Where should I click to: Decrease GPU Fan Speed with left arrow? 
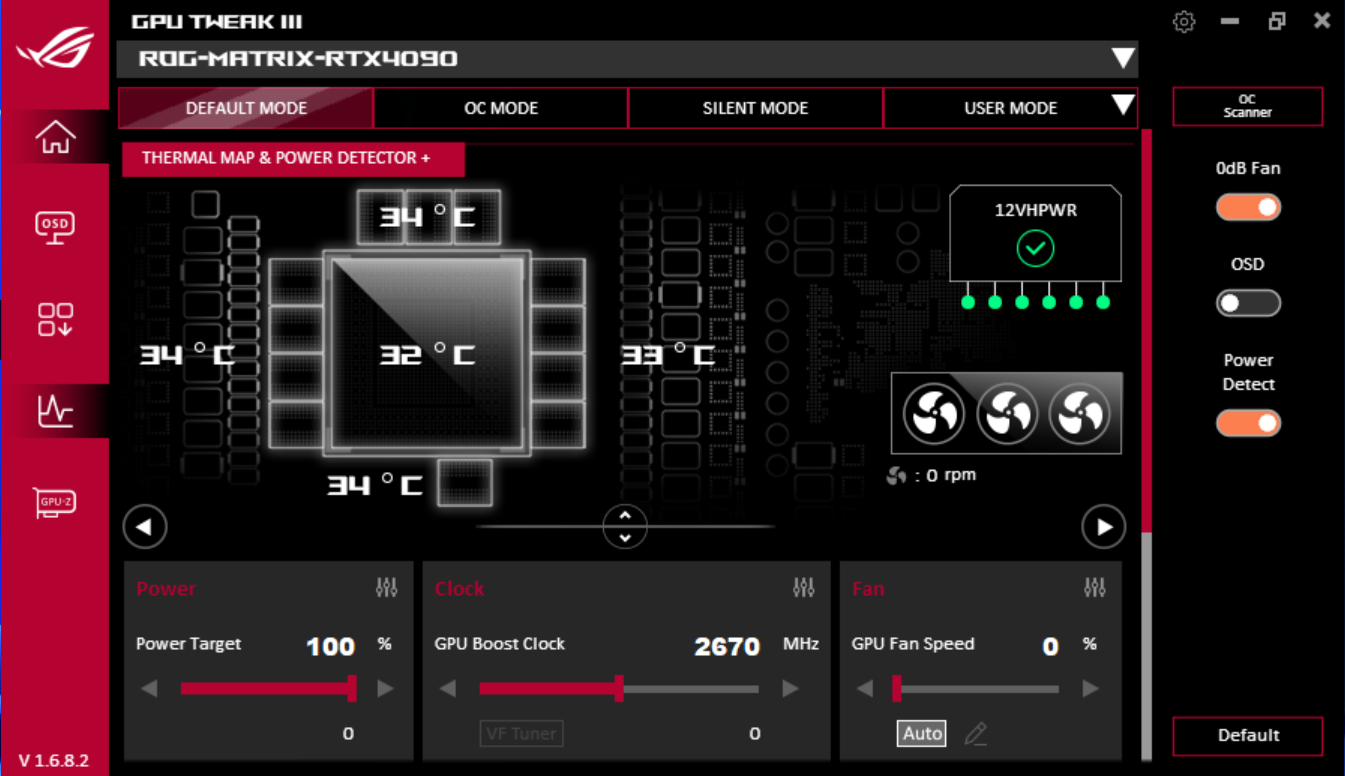tap(865, 689)
